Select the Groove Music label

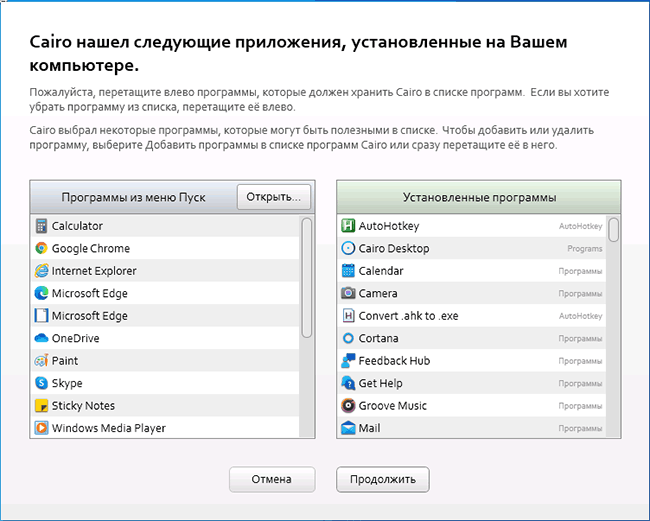(393, 405)
